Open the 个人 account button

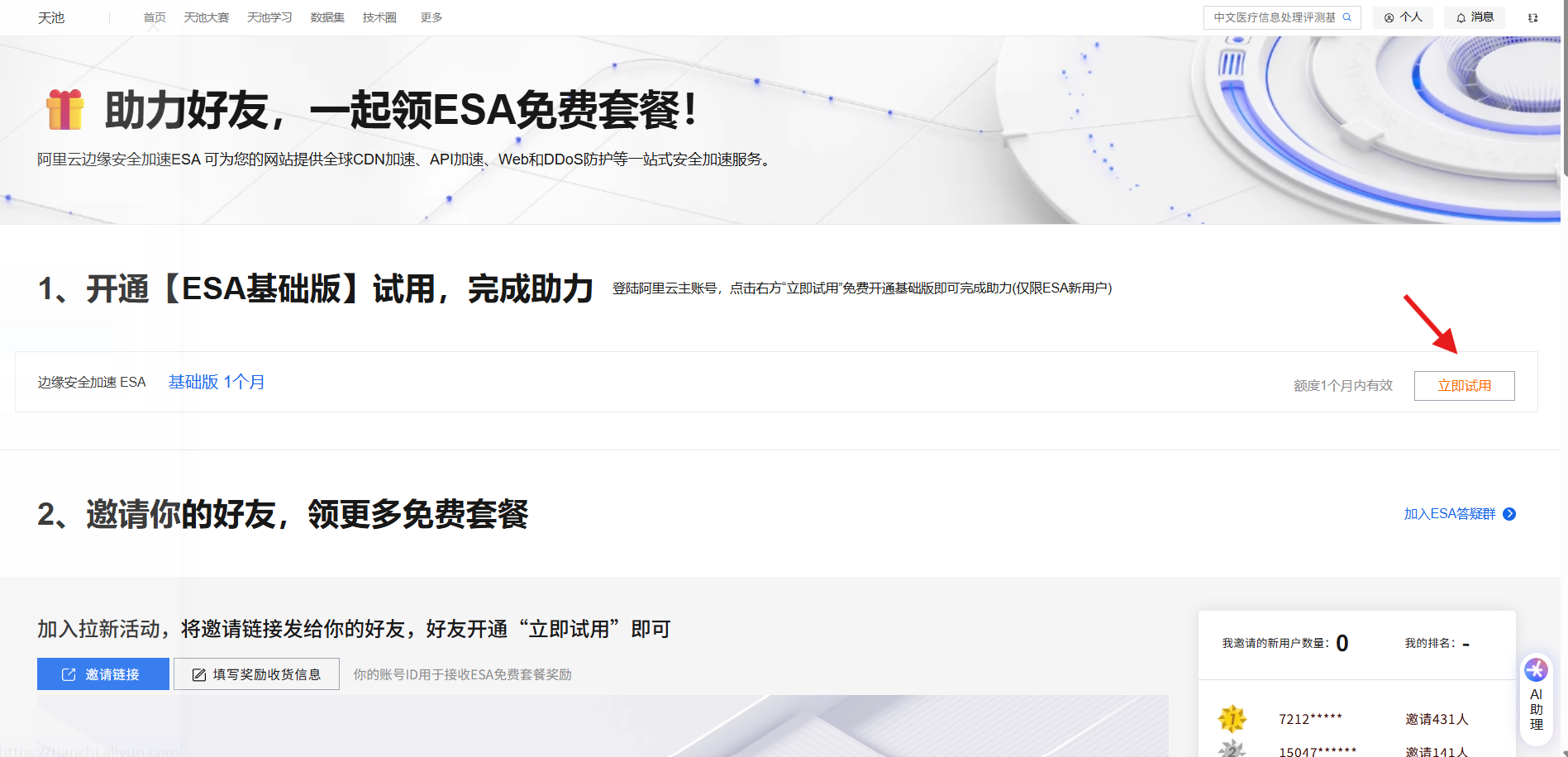click(1404, 17)
